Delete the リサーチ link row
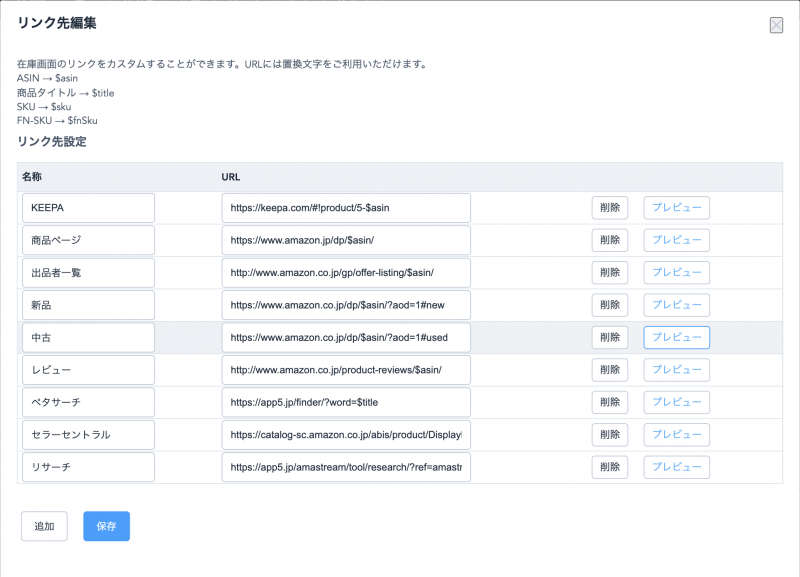The width and height of the screenshot is (800, 577). click(610, 467)
